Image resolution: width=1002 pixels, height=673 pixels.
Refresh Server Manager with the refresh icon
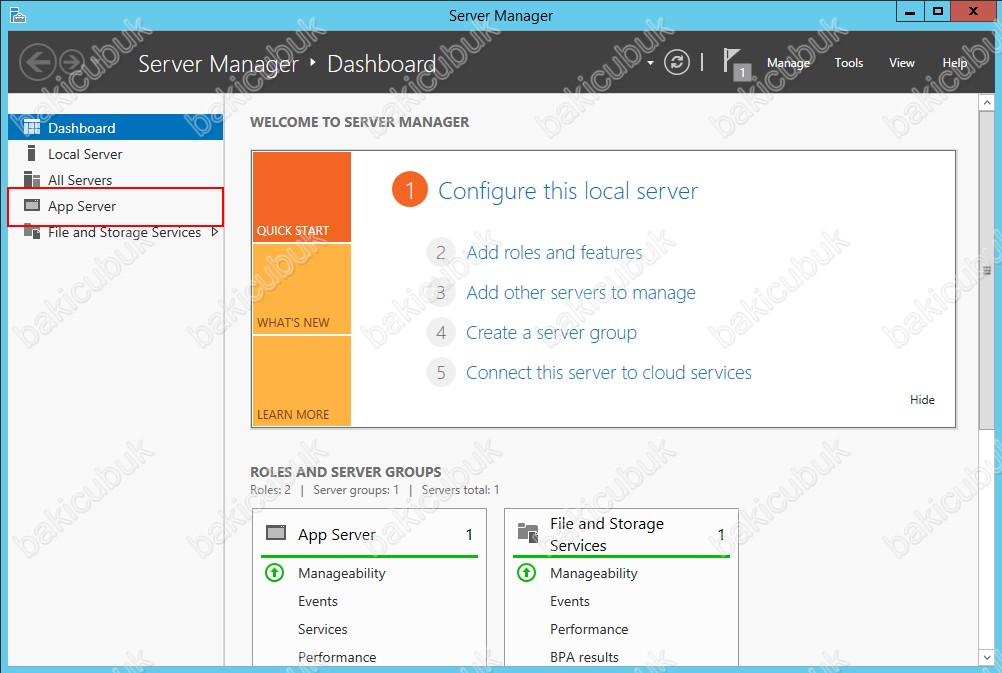click(677, 63)
